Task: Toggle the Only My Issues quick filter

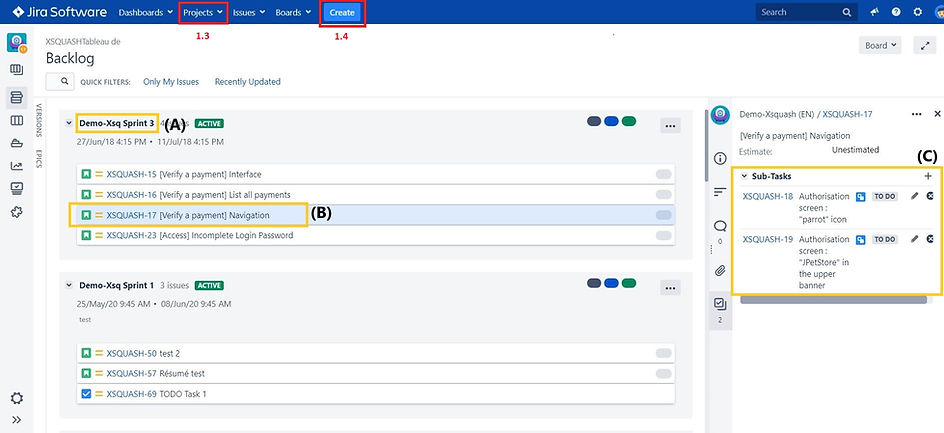Action: point(171,82)
